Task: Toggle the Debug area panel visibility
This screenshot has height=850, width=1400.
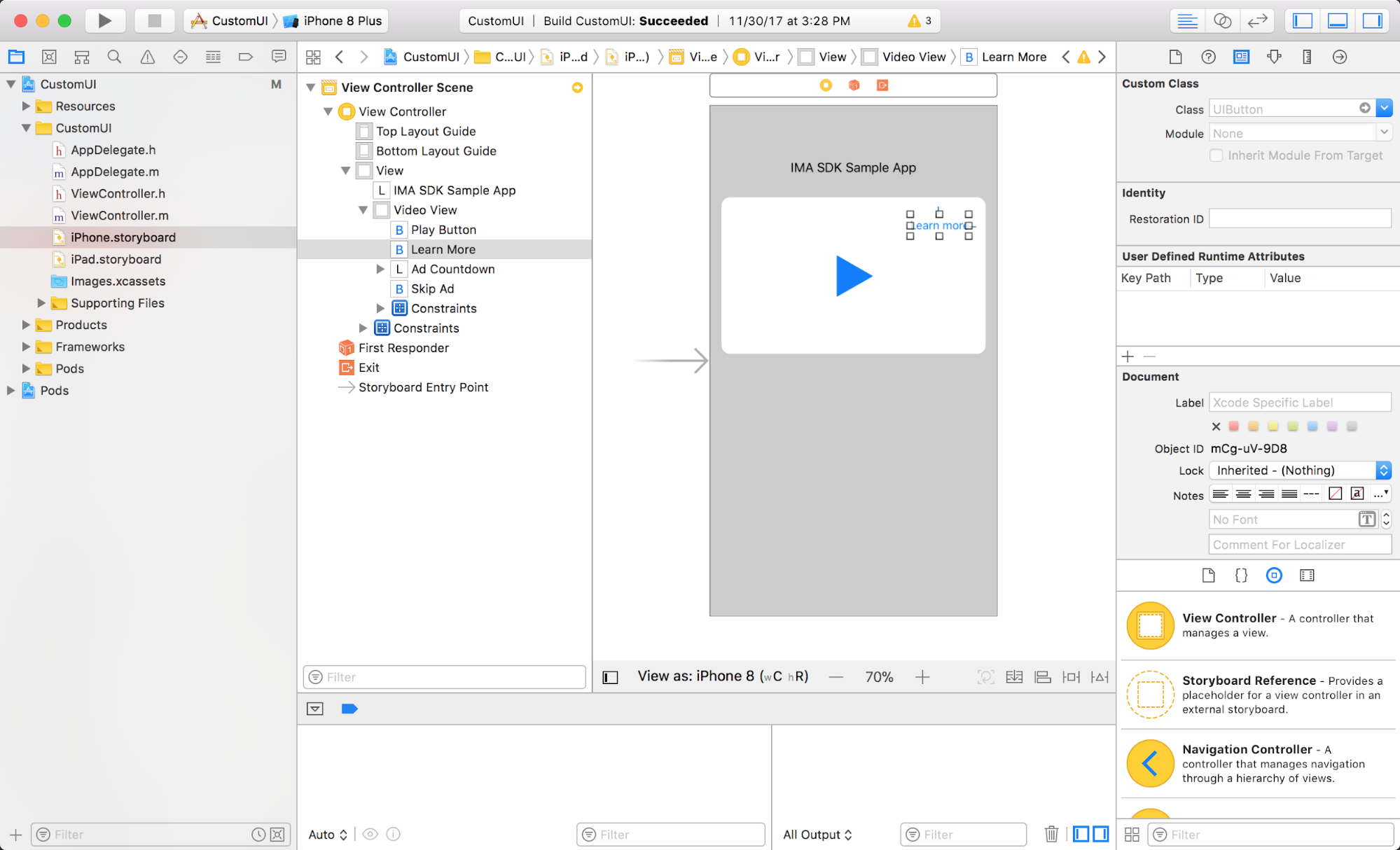Action: coord(1337,20)
